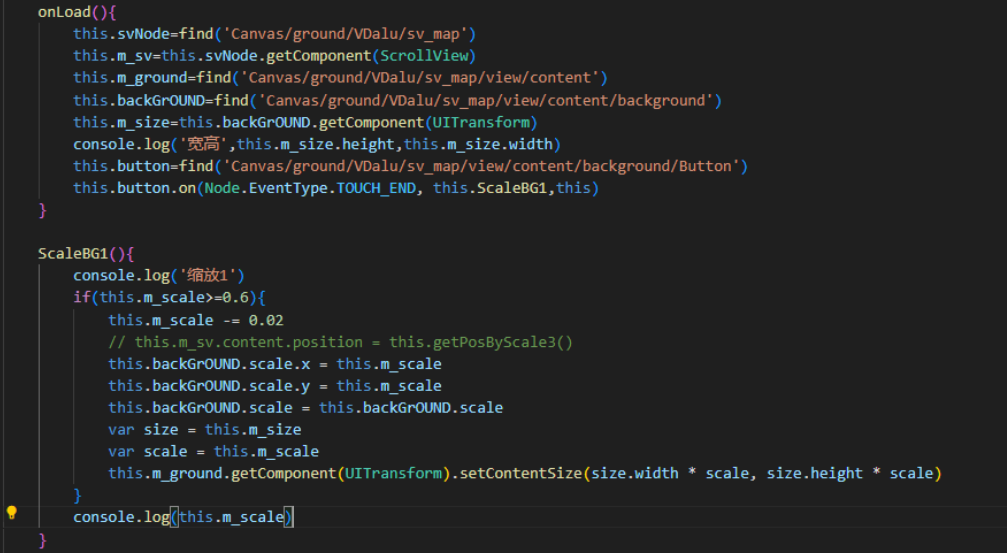The width and height of the screenshot is (1007, 553).
Task: Click UITransform in the m_ground.getComponent line
Action: tap(394, 473)
